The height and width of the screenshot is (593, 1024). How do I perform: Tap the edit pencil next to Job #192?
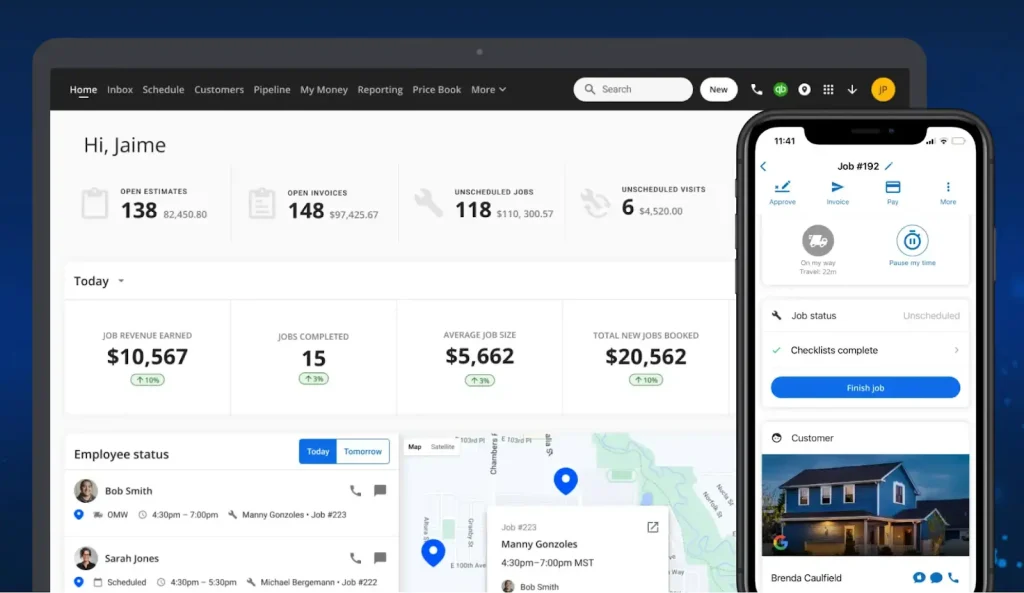[889, 166]
